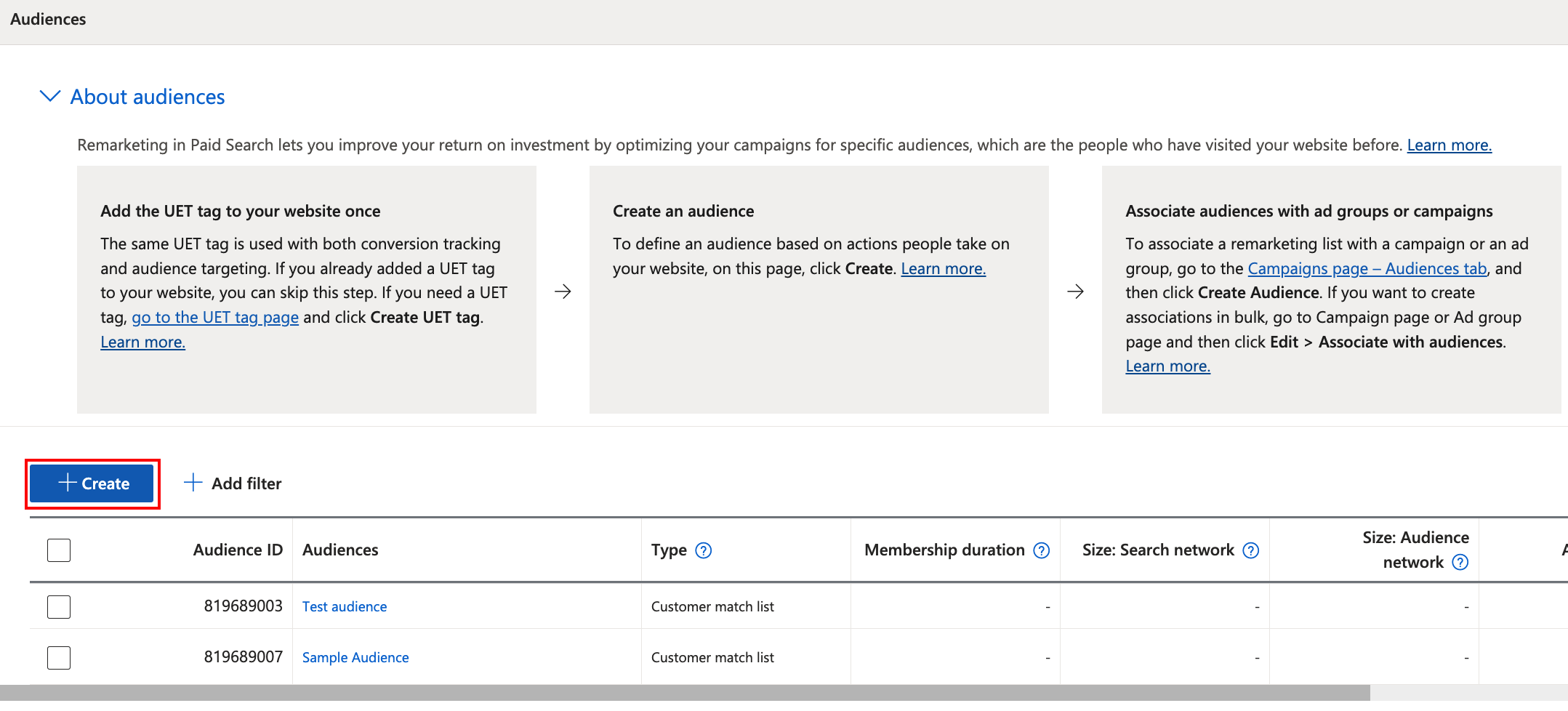Open Learn more in Associate audiences card

(x=1168, y=366)
